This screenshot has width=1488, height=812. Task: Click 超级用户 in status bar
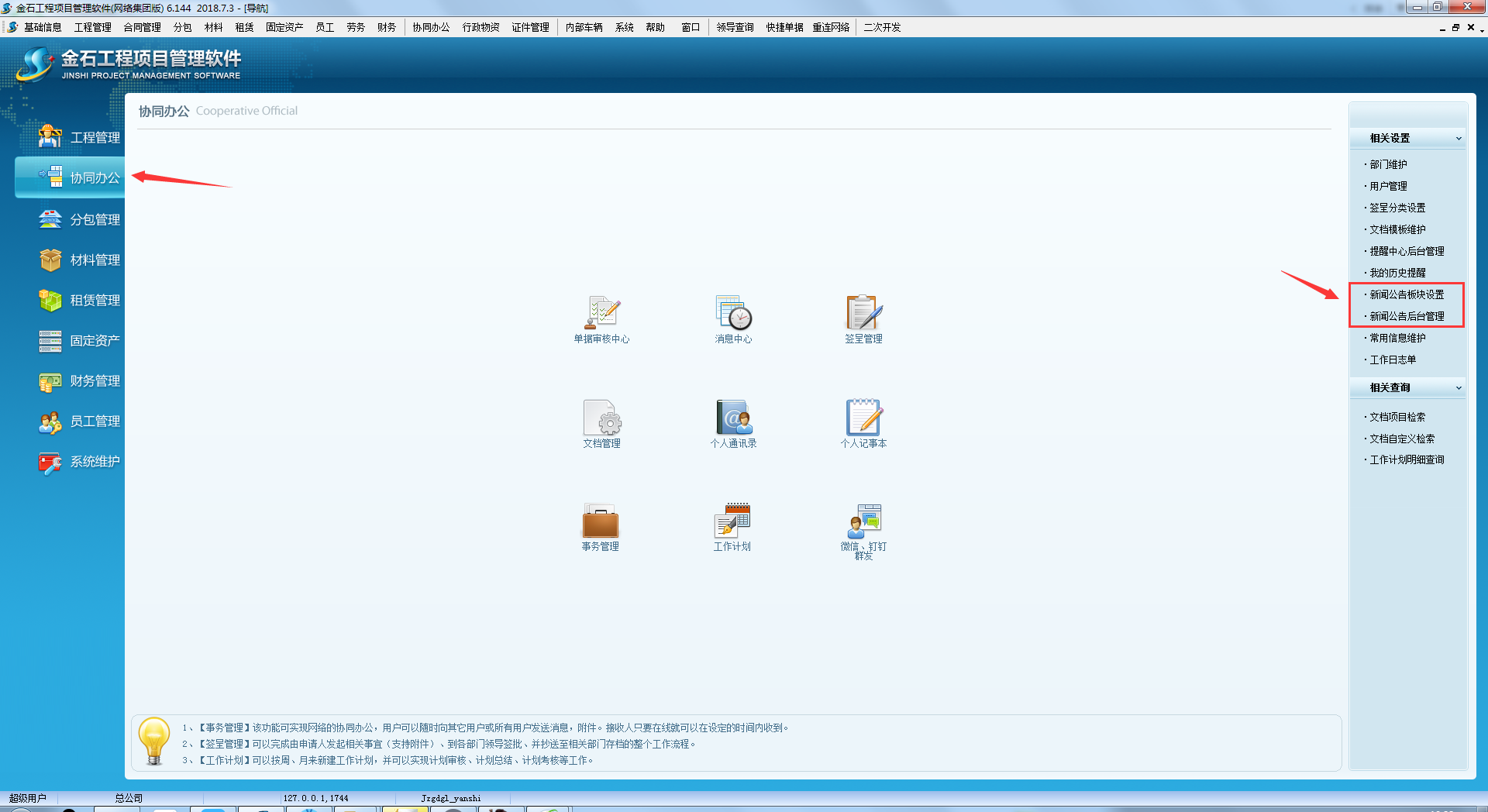point(28,798)
